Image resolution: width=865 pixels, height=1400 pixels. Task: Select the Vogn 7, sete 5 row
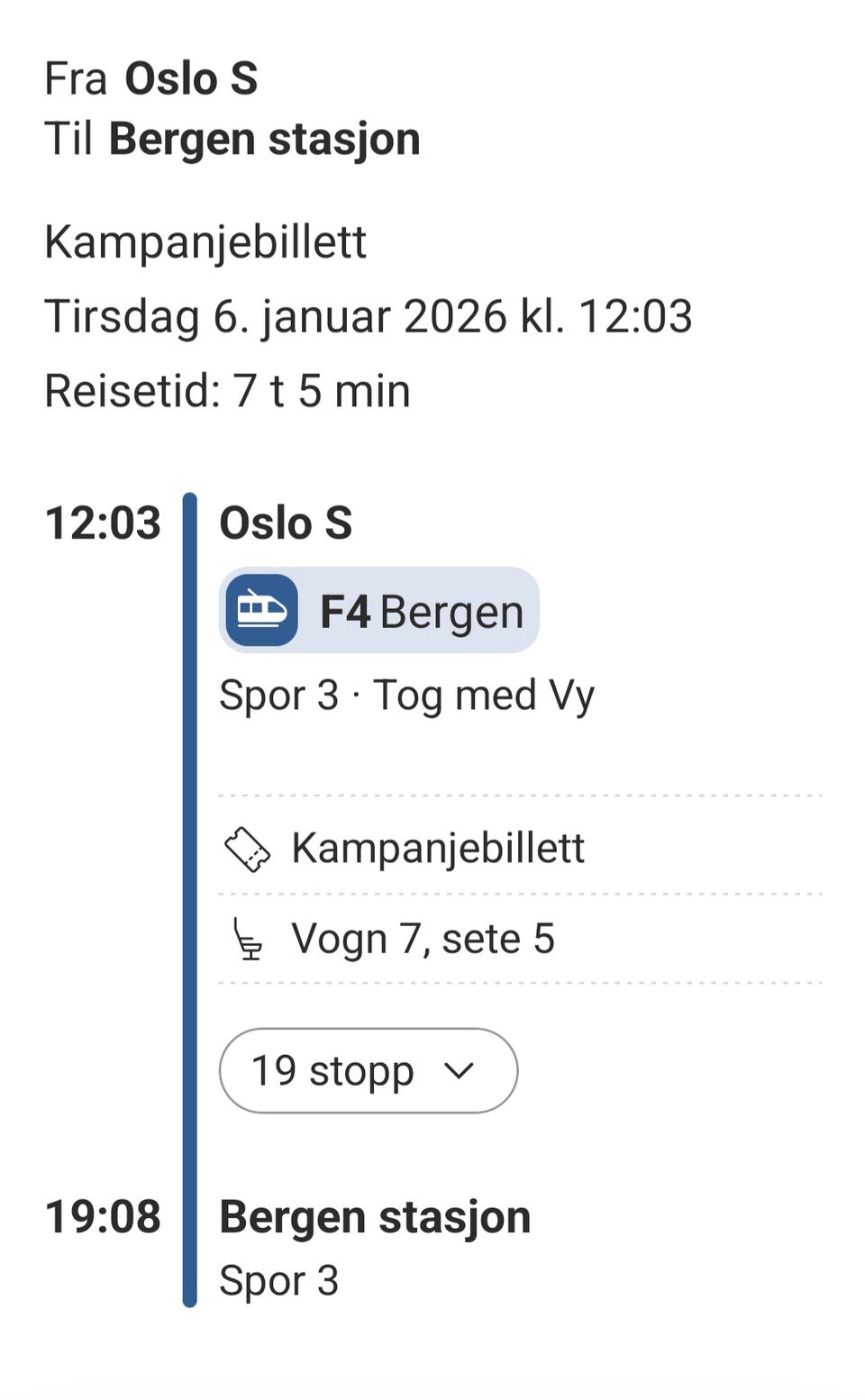point(422,939)
